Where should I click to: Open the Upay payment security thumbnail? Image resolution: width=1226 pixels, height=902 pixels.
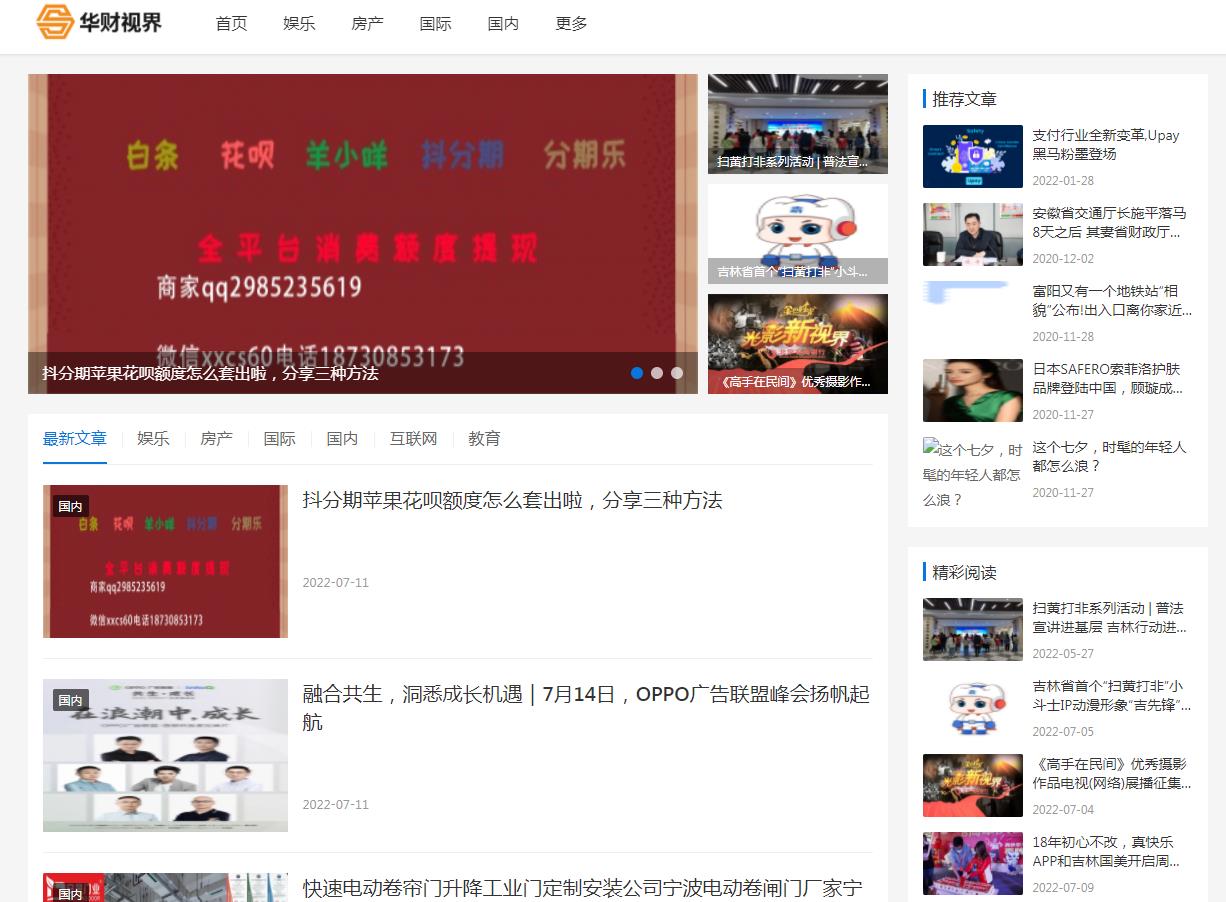click(973, 156)
